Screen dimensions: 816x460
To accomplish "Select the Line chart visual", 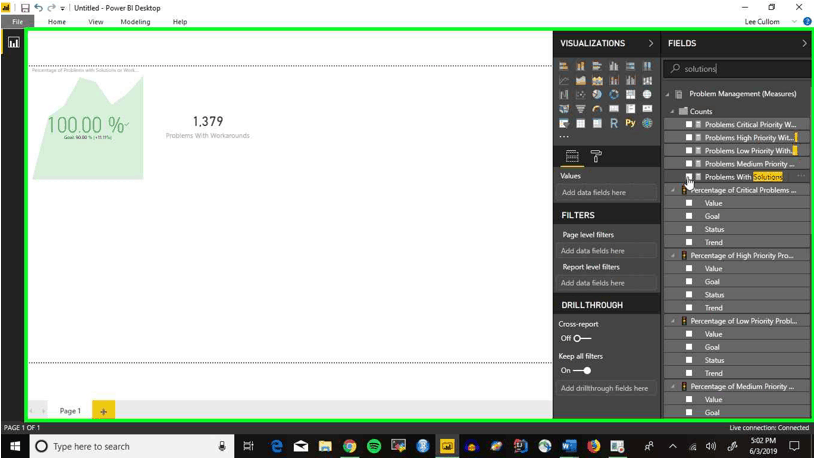I will pyautogui.click(x=564, y=81).
